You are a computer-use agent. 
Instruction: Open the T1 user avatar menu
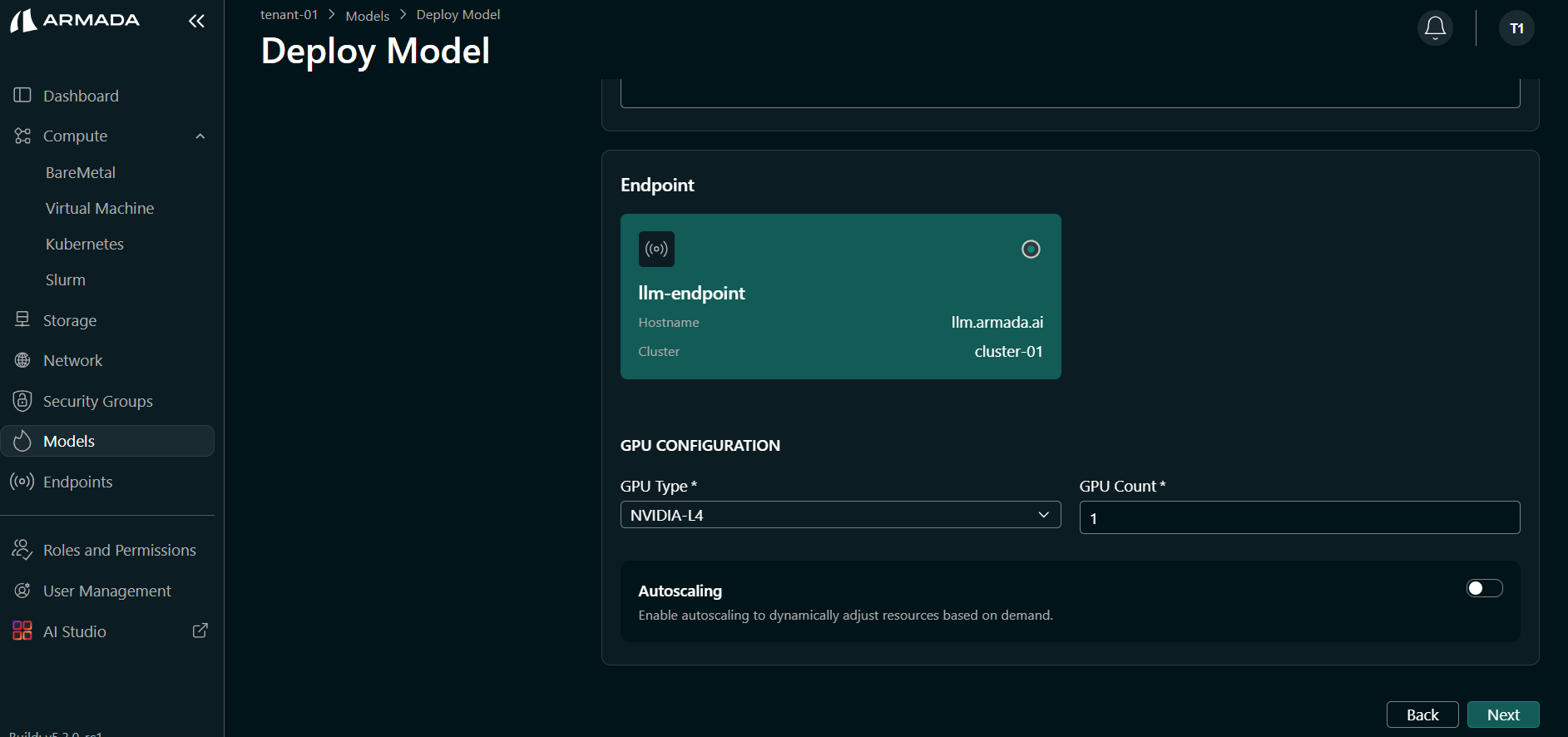point(1516,28)
